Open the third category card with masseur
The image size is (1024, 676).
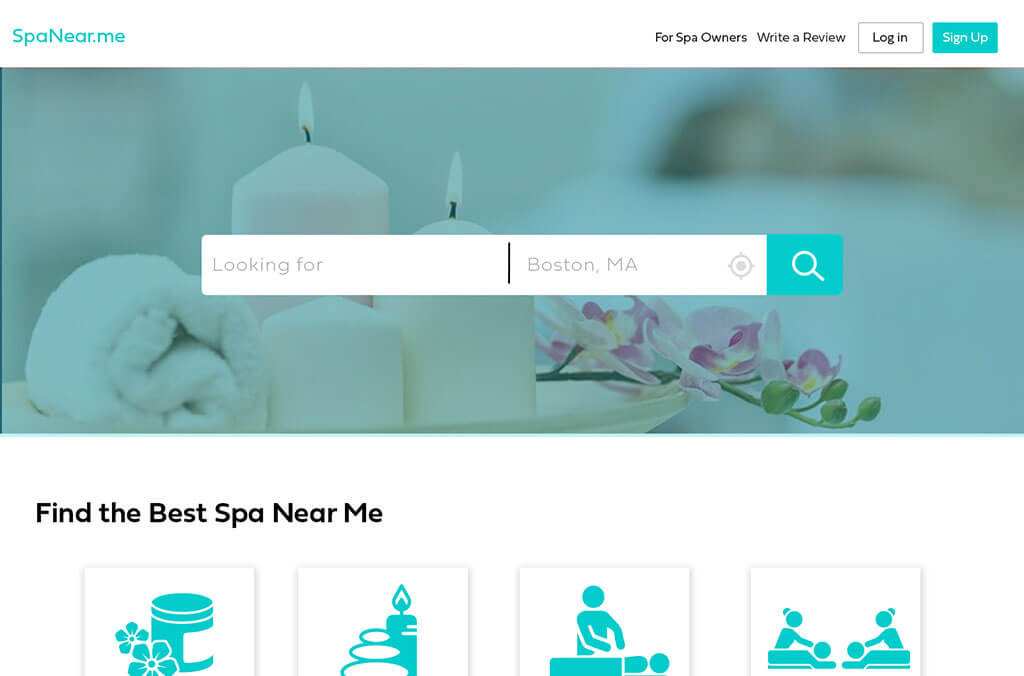604,622
